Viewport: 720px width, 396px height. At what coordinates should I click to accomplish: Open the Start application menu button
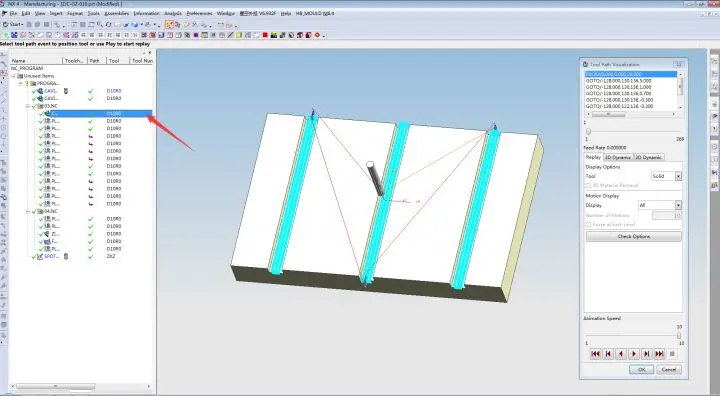point(12,24)
